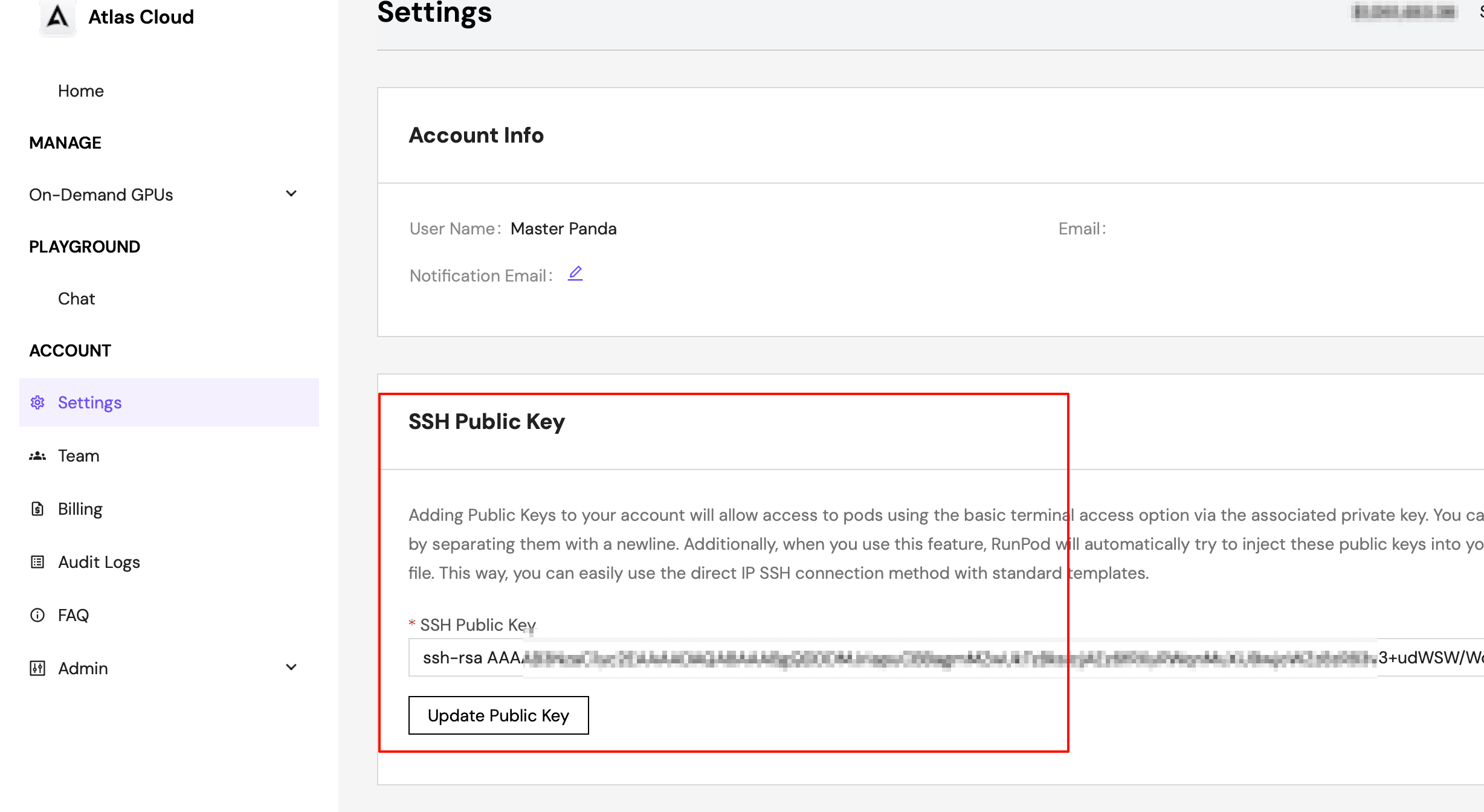Click the Team people icon
1484x812 pixels.
[x=37, y=456]
